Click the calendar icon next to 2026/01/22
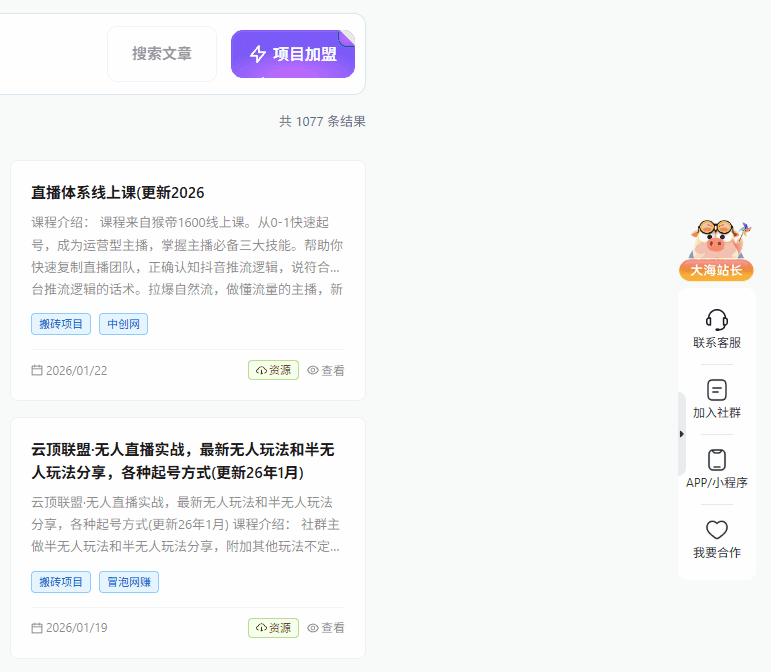The height and width of the screenshot is (672, 771). (37, 370)
